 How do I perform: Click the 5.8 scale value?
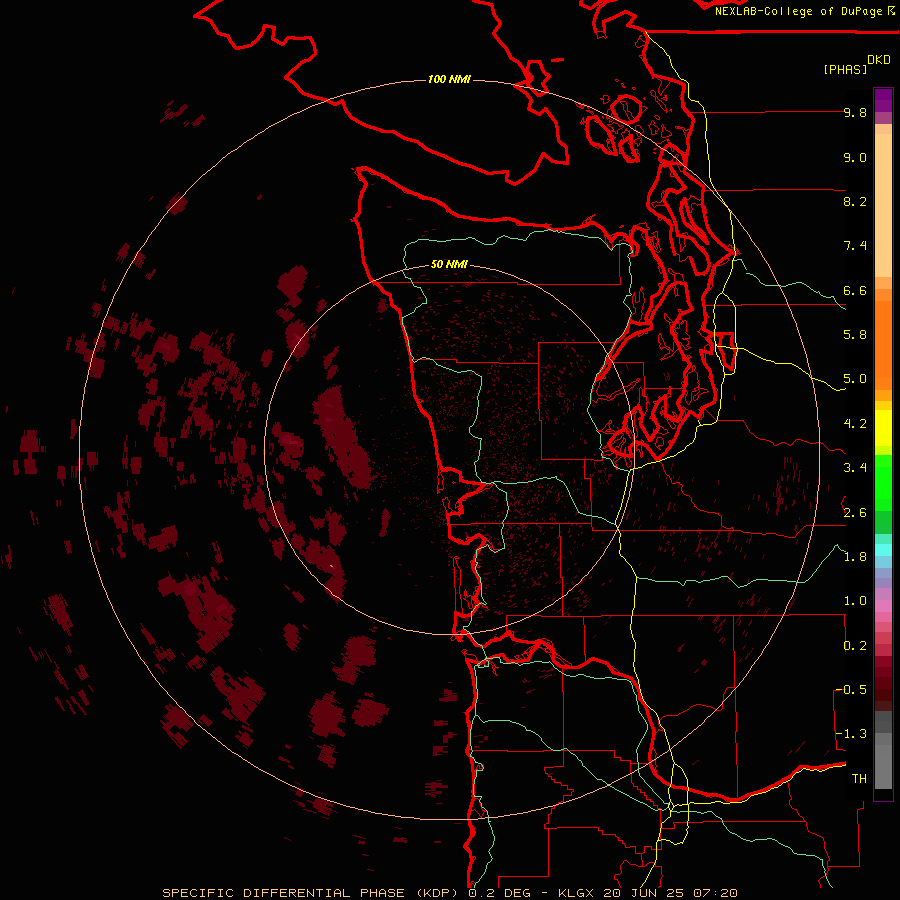(x=855, y=335)
